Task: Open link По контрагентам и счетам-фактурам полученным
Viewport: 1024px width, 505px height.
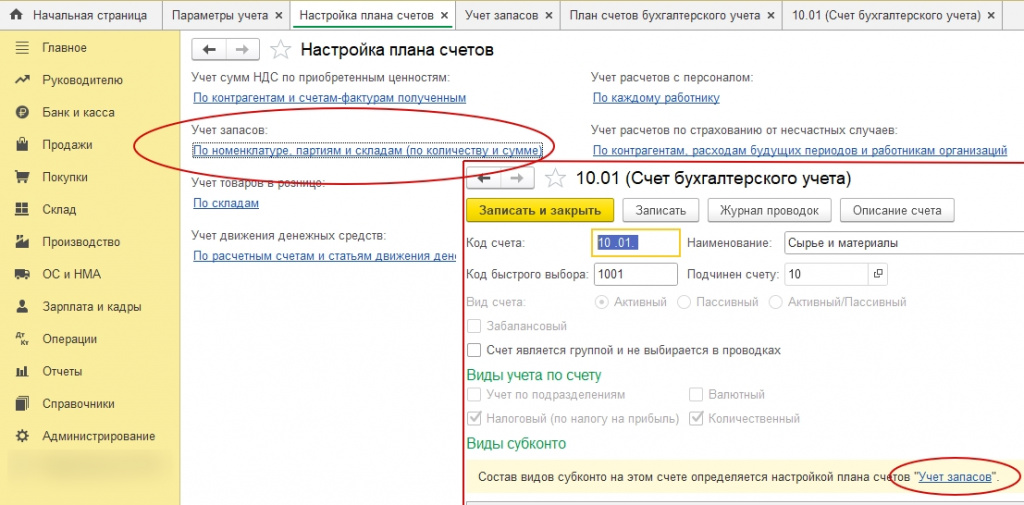Action: [x=330, y=98]
